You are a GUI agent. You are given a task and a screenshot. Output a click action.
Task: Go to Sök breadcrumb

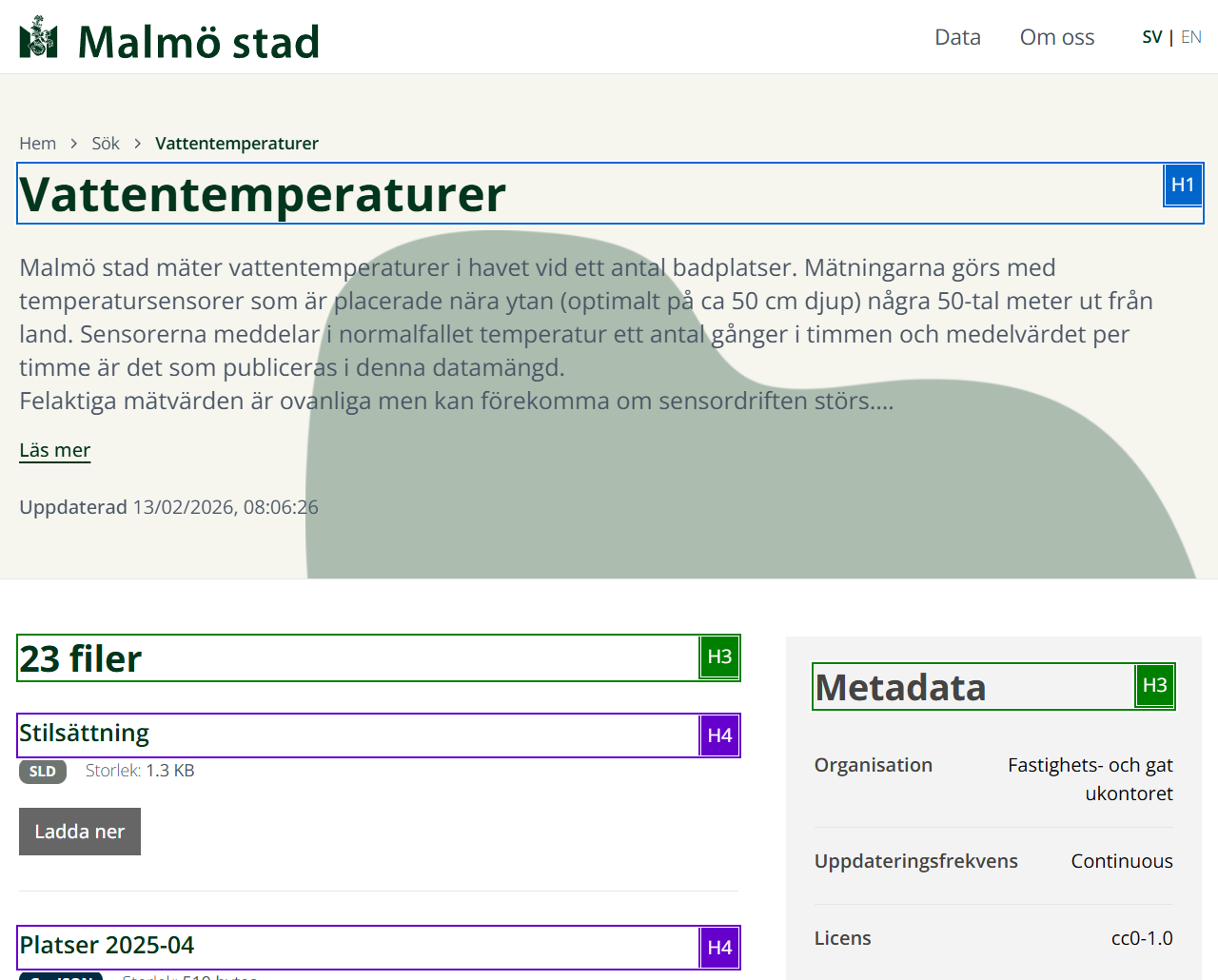pyautogui.click(x=106, y=144)
